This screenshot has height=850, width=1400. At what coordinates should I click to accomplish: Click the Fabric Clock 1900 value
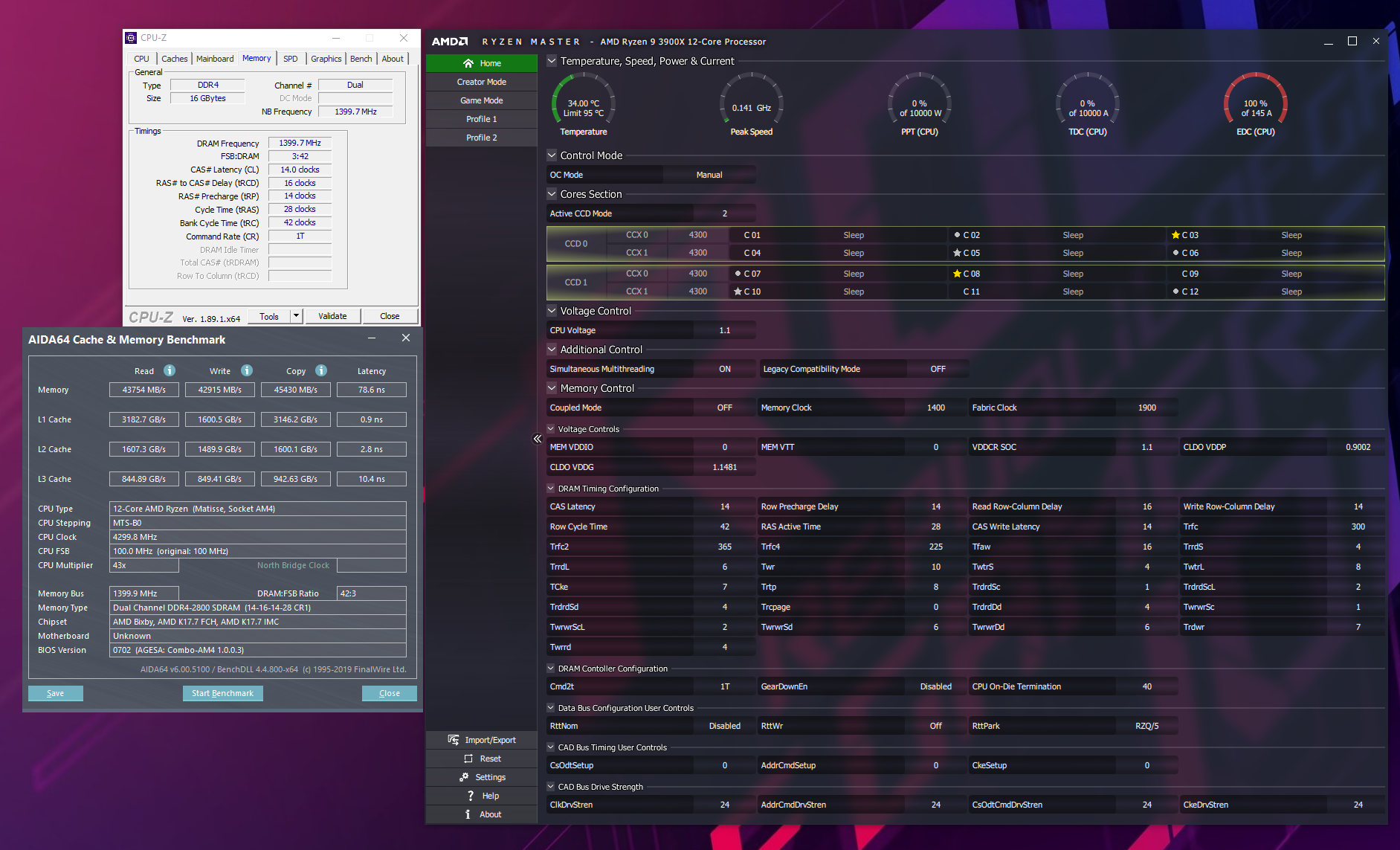tap(1147, 408)
